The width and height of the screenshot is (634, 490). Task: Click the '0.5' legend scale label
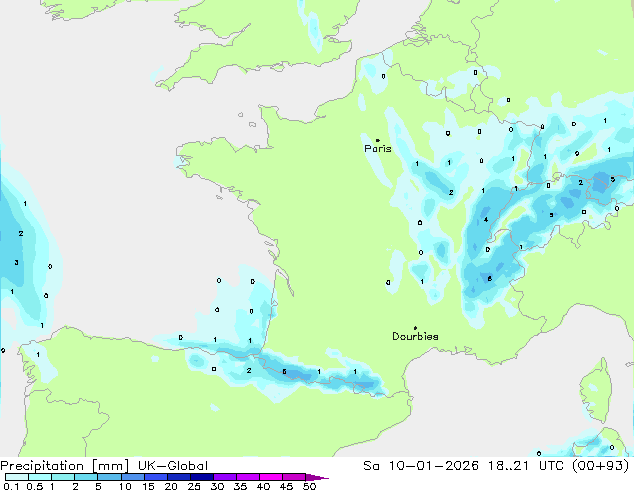(x=34, y=486)
